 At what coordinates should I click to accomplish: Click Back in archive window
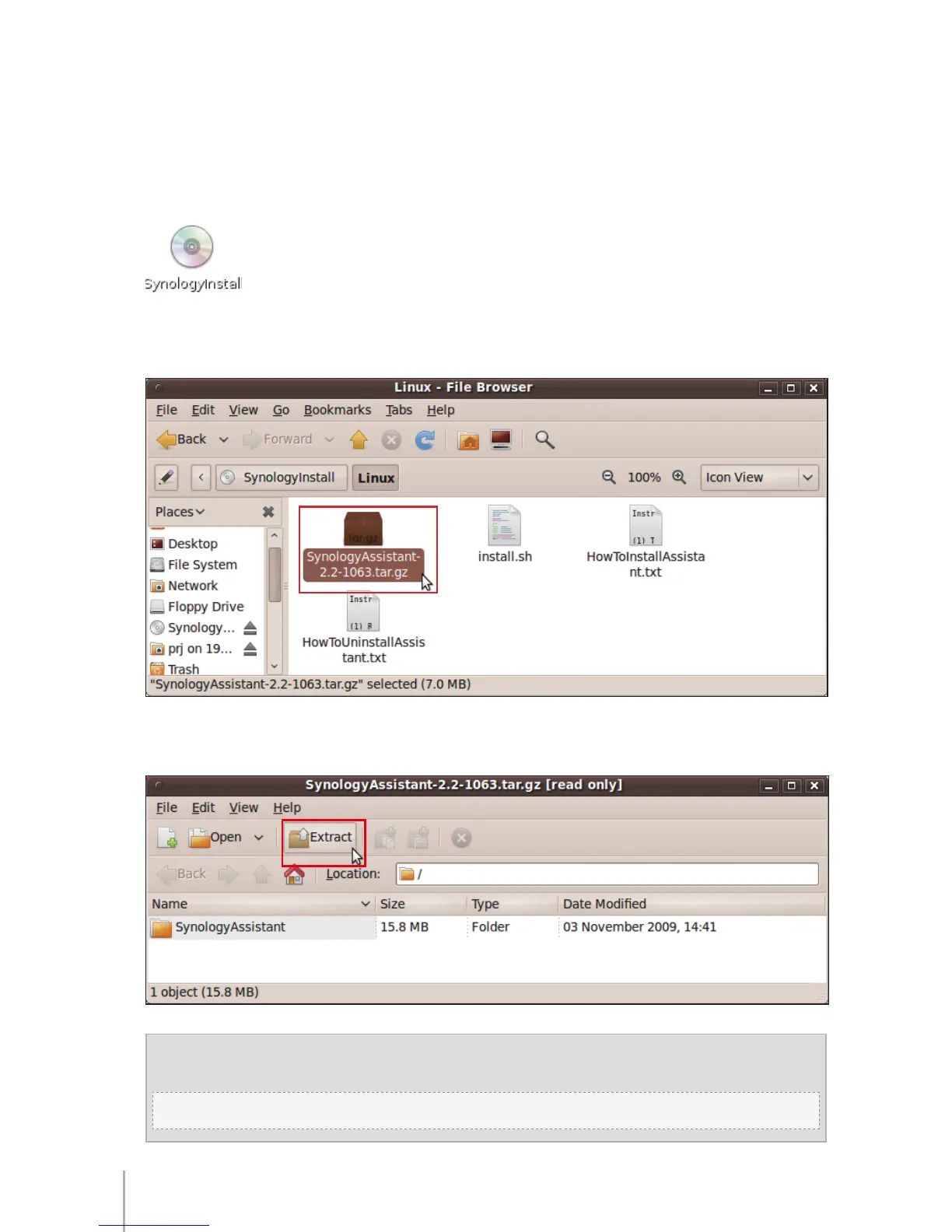(x=182, y=874)
